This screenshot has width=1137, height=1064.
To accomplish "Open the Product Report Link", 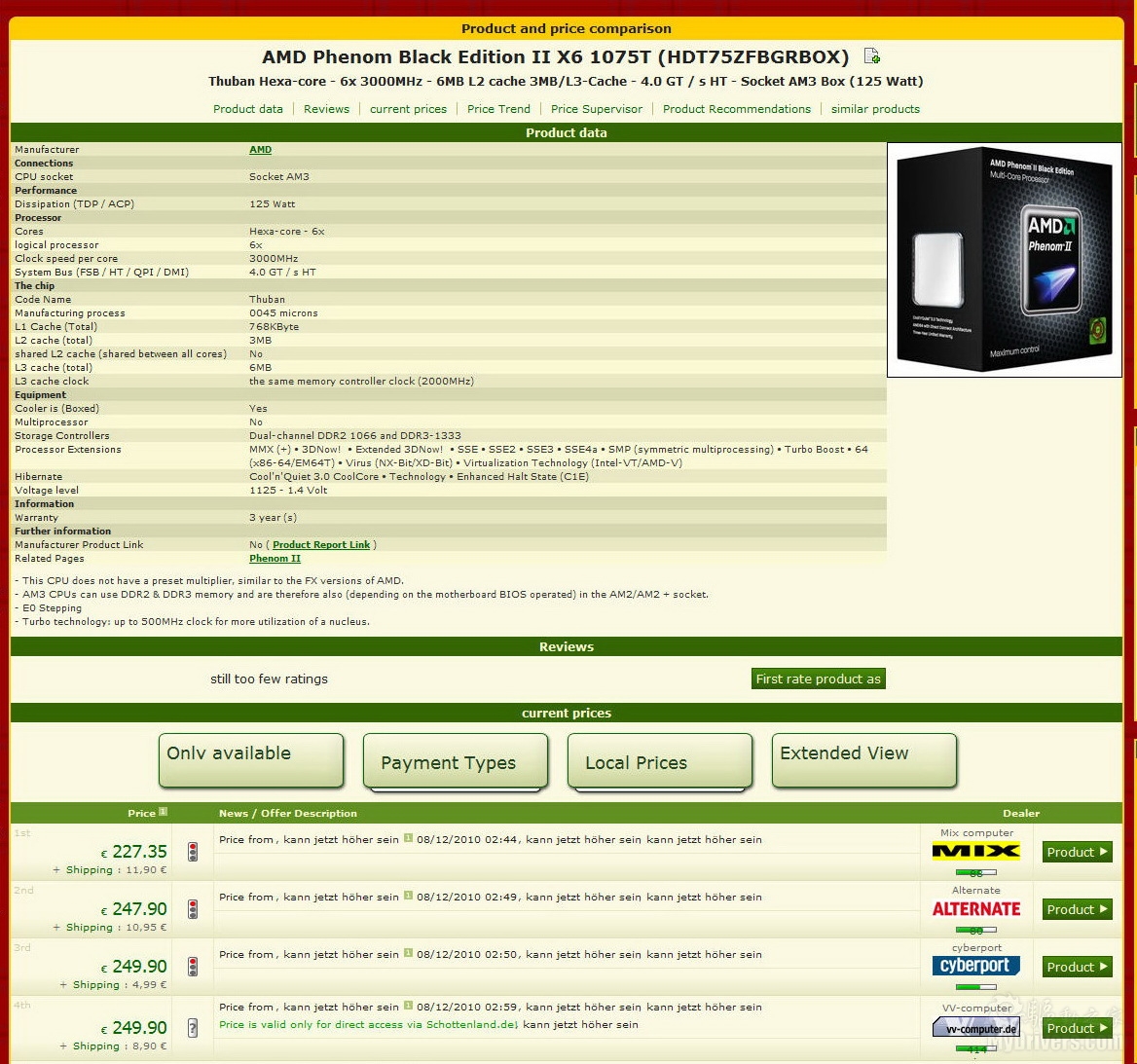I will tap(321, 545).
